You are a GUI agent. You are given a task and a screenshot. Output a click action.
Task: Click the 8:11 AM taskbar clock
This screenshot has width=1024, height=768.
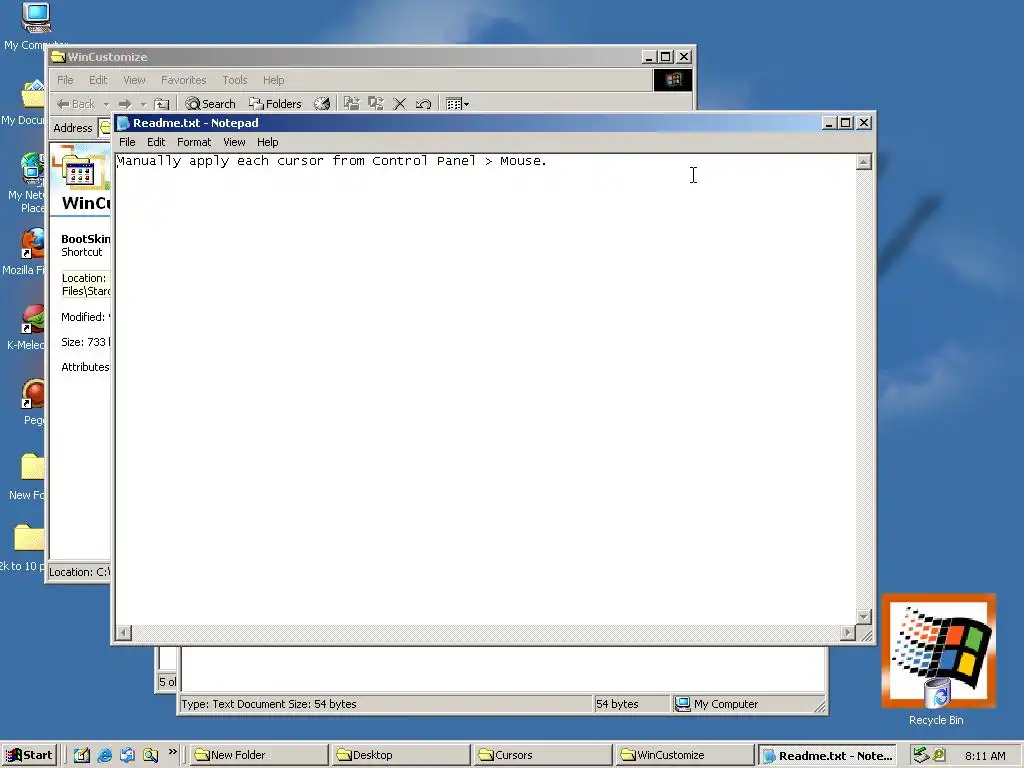[x=985, y=756]
